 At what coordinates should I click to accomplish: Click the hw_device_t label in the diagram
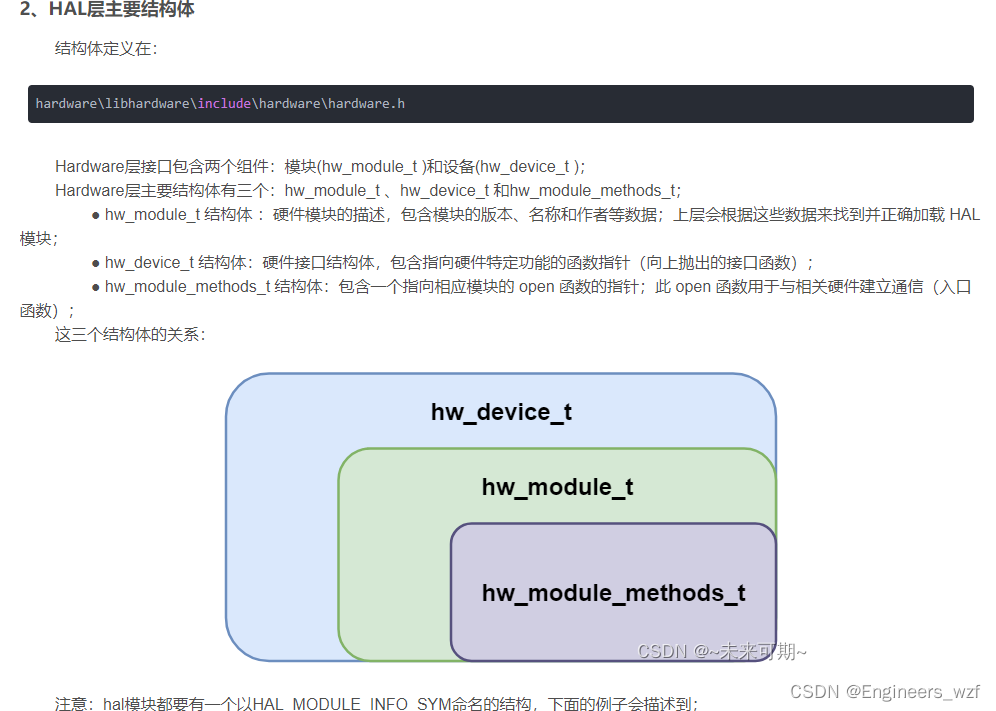click(x=500, y=411)
